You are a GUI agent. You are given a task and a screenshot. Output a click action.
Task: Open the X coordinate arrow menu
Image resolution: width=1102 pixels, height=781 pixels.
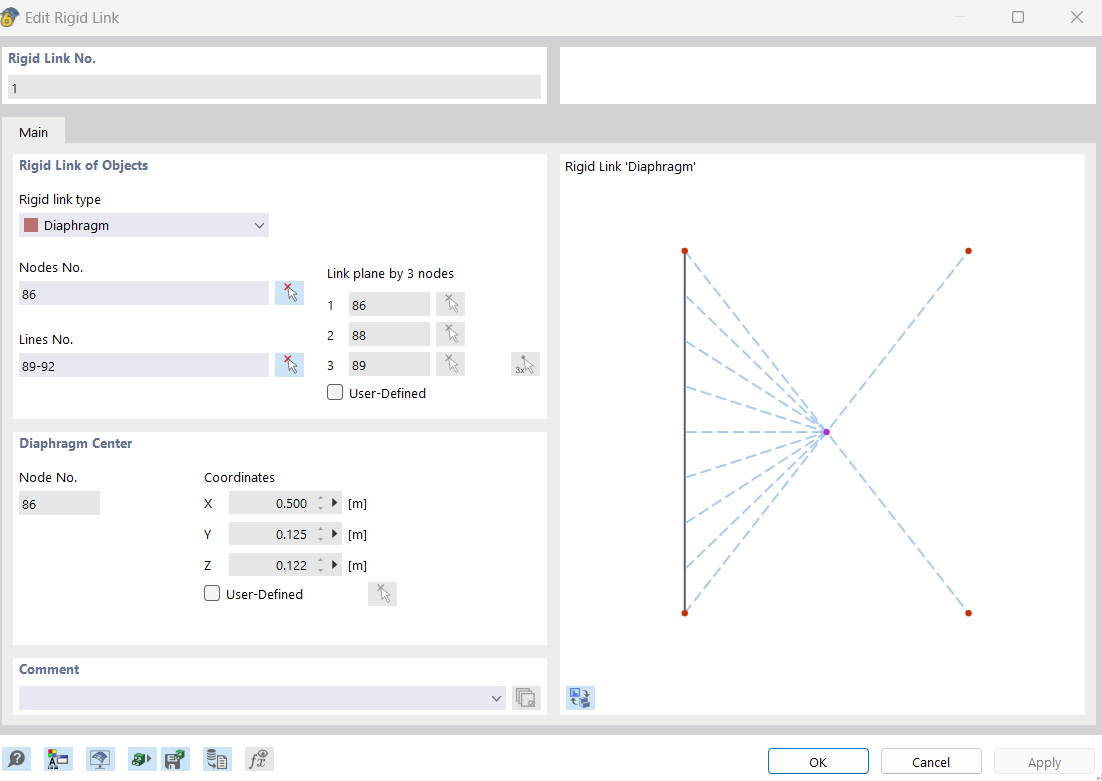click(335, 503)
